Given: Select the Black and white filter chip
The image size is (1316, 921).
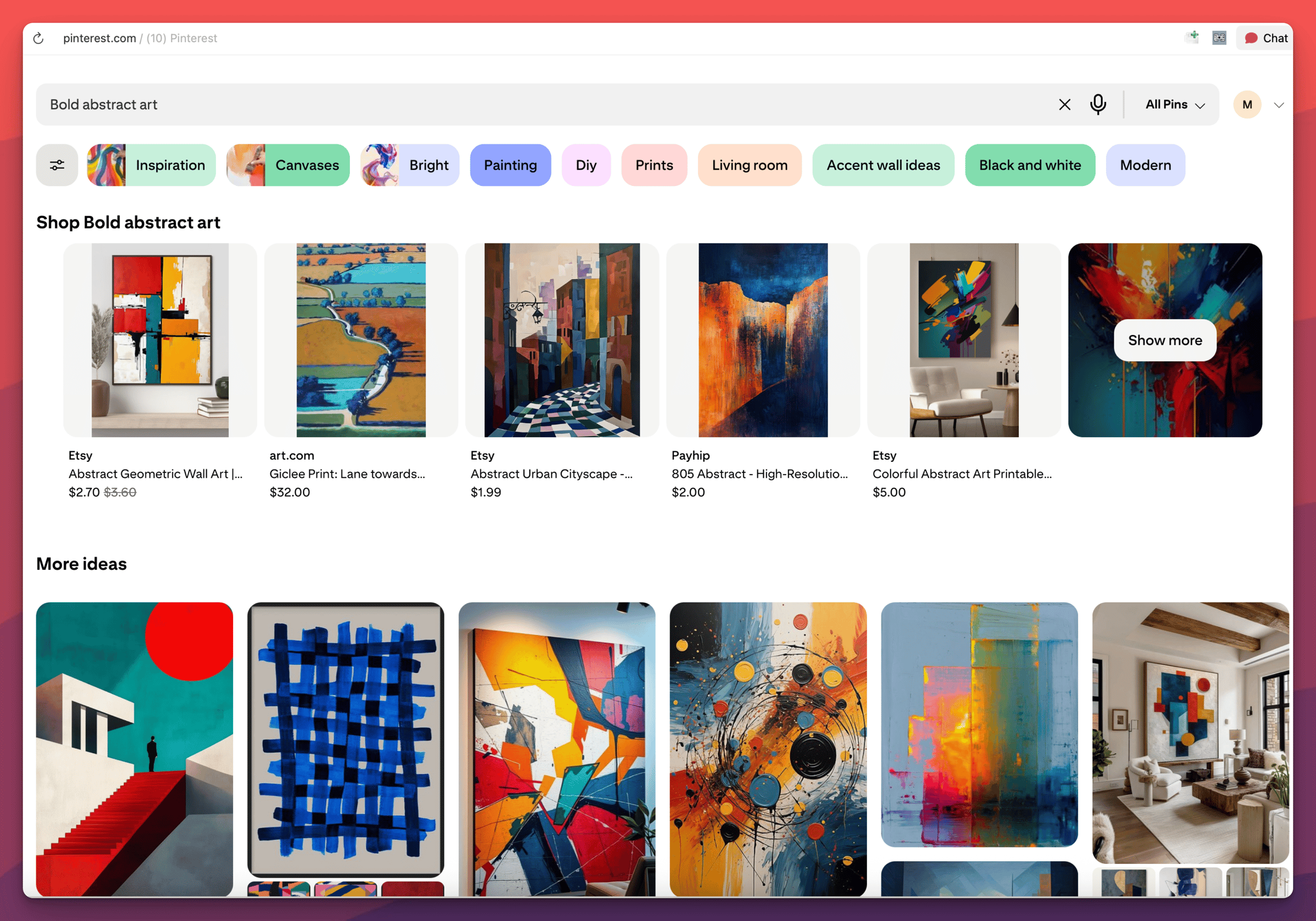Looking at the screenshot, I should point(1029,165).
